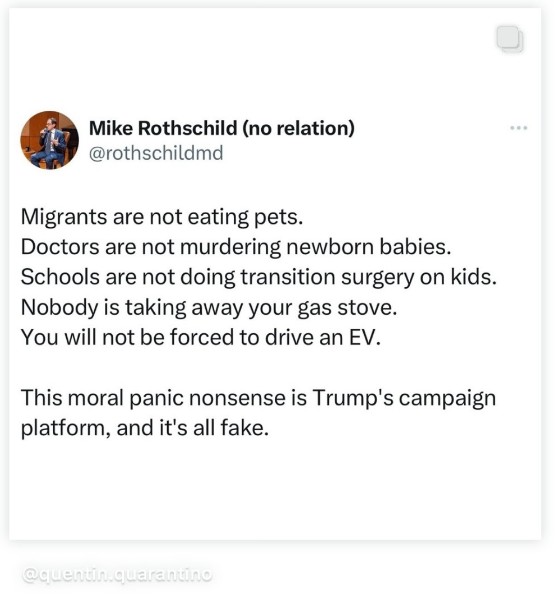
Task: Click the @quentin.quarantino watermark
Action: pos(117,574)
